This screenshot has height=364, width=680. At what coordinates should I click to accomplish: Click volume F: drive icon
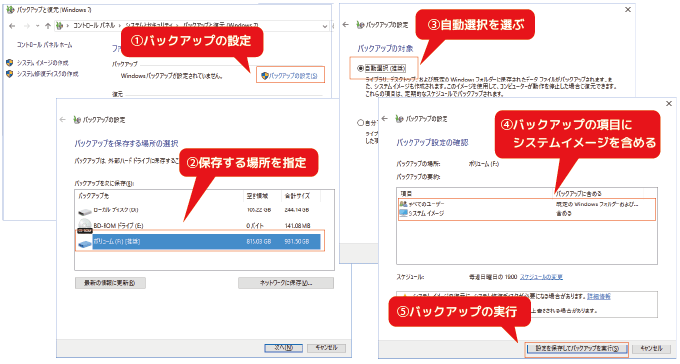pos(85,244)
